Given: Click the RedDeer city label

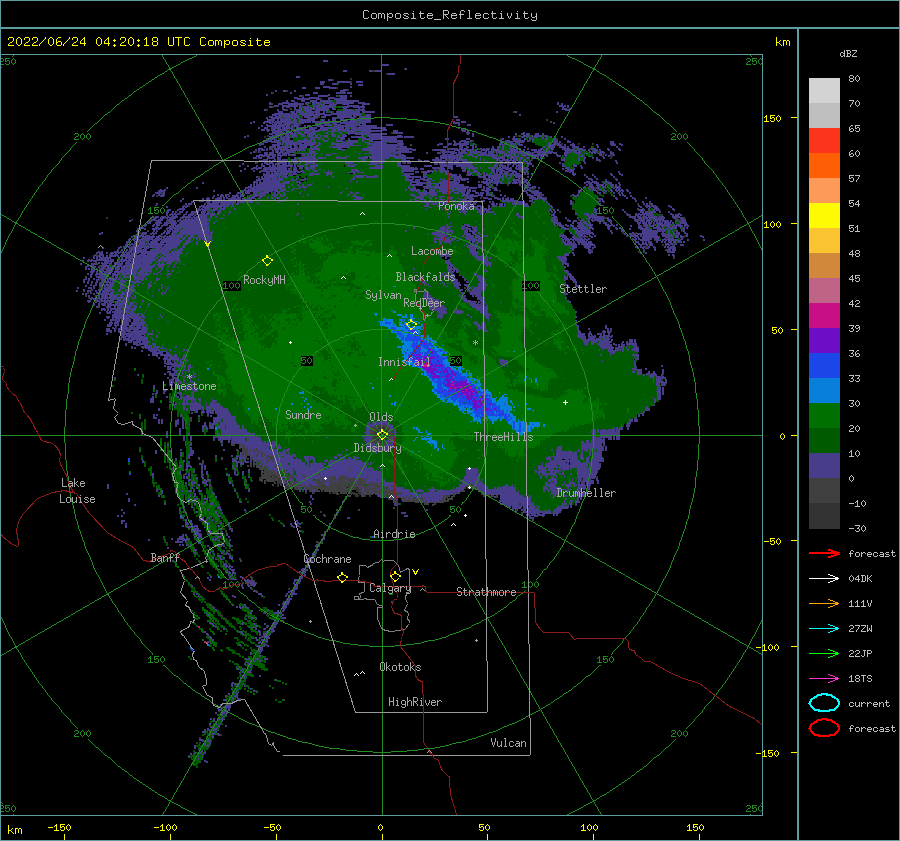Looking at the screenshot, I should pyautogui.click(x=424, y=303).
